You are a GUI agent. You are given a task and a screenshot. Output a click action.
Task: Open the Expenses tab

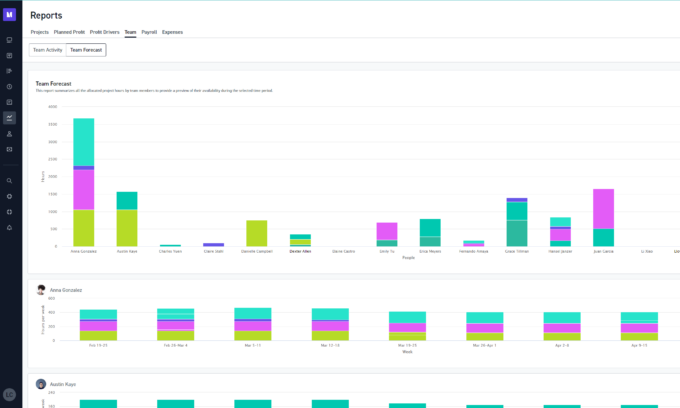click(172, 32)
